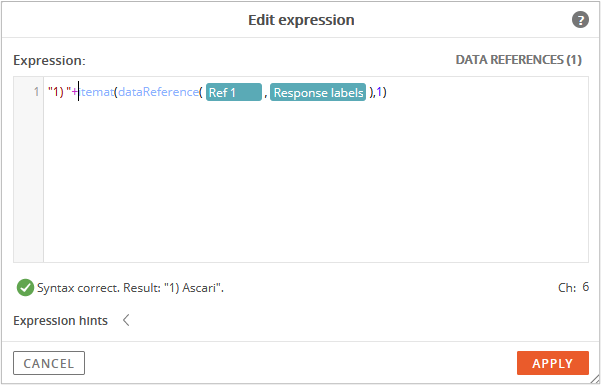Click the CANCEL button
The image size is (601, 385).
[49, 363]
